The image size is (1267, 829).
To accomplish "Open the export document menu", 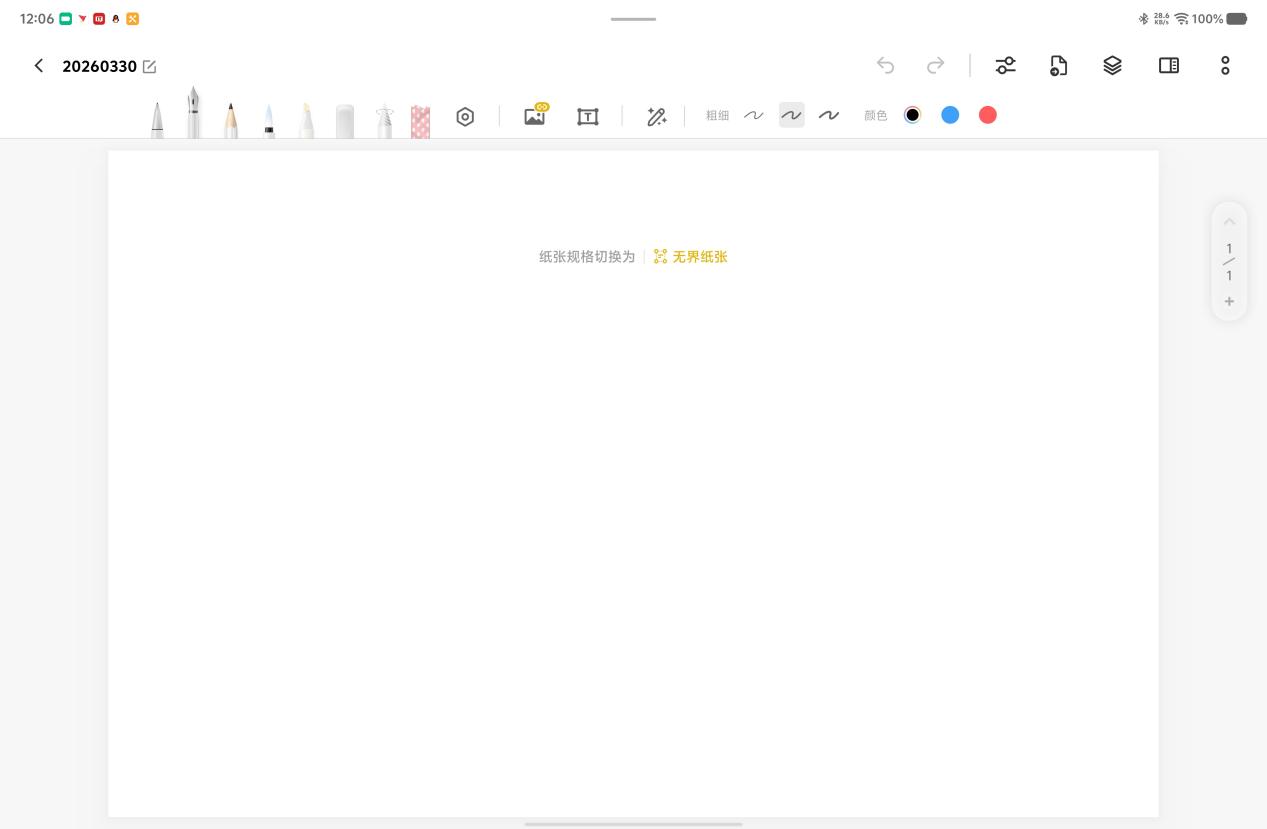I will pos(1058,66).
